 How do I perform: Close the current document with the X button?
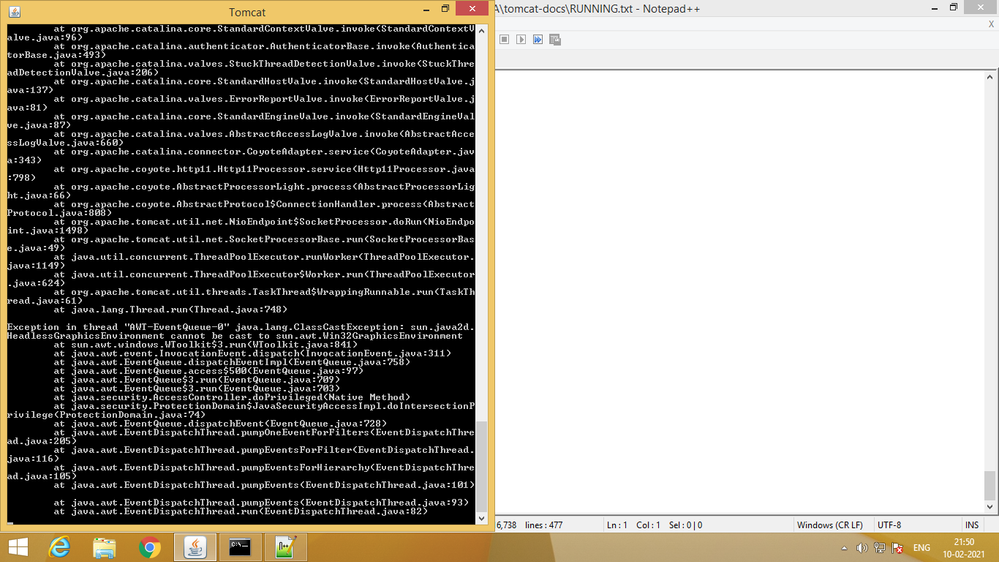(x=991, y=24)
